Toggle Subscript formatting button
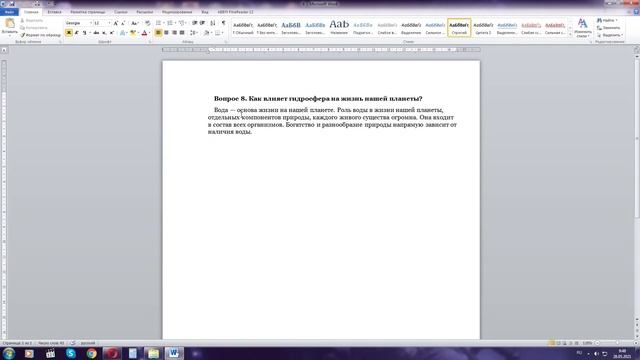Screen dimensions: 640x360 tap(104, 33)
